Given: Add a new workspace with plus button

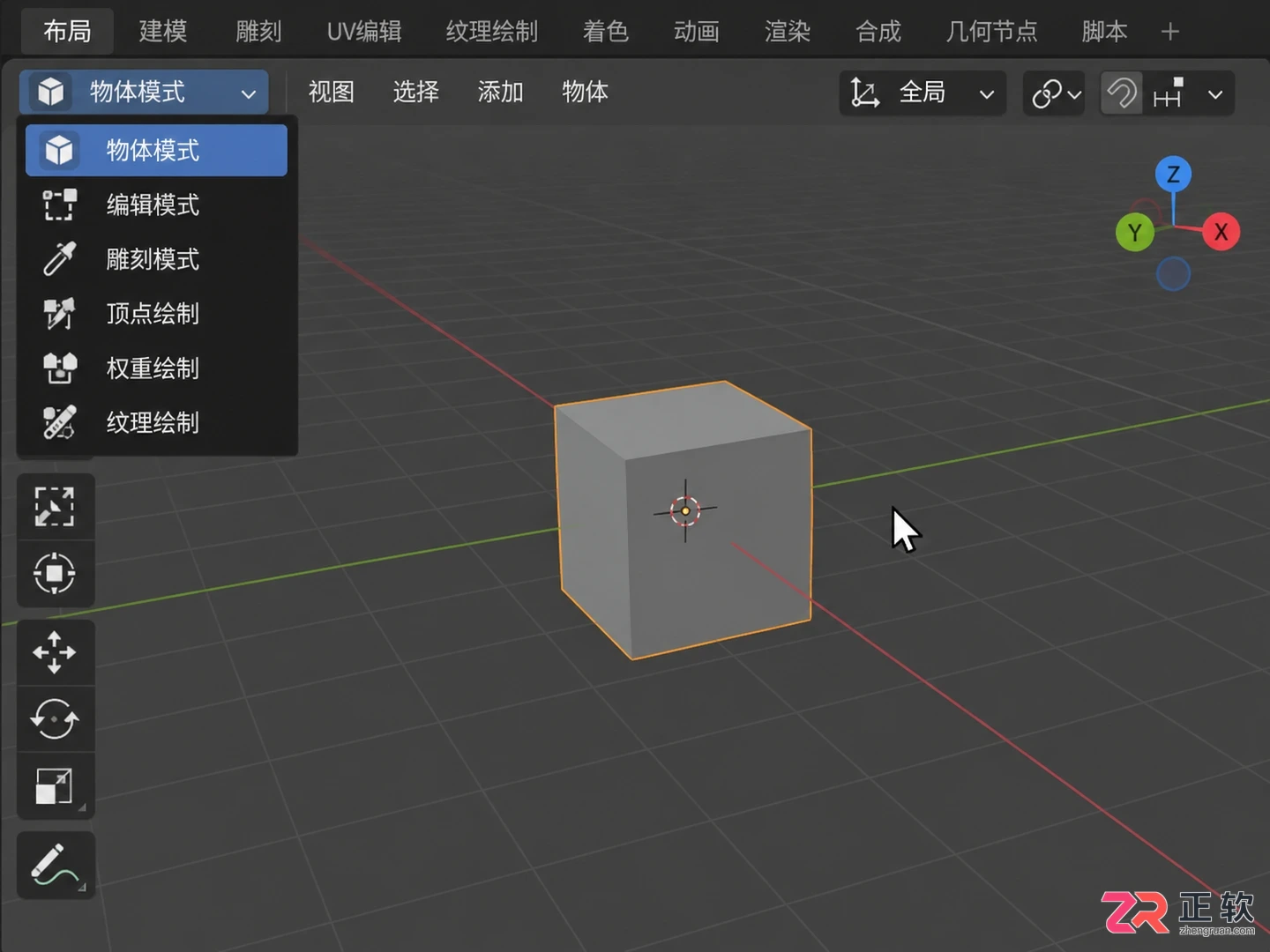Looking at the screenshot, I should (1170, 33).
